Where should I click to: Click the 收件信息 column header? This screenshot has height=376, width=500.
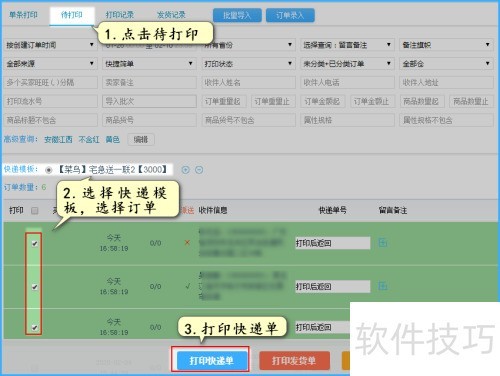[x=213, y=210]
